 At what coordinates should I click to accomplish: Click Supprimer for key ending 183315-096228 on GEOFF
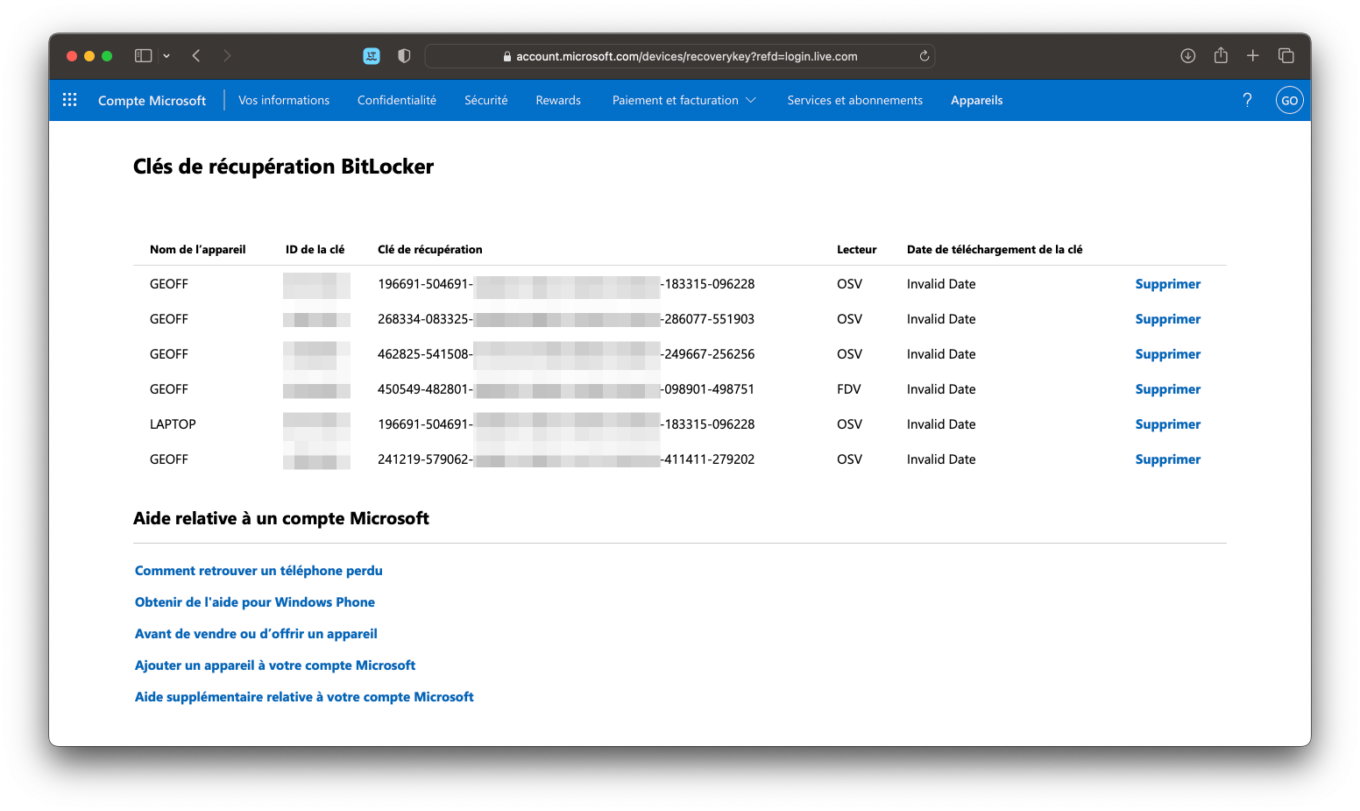click(x=1168, y=284)
